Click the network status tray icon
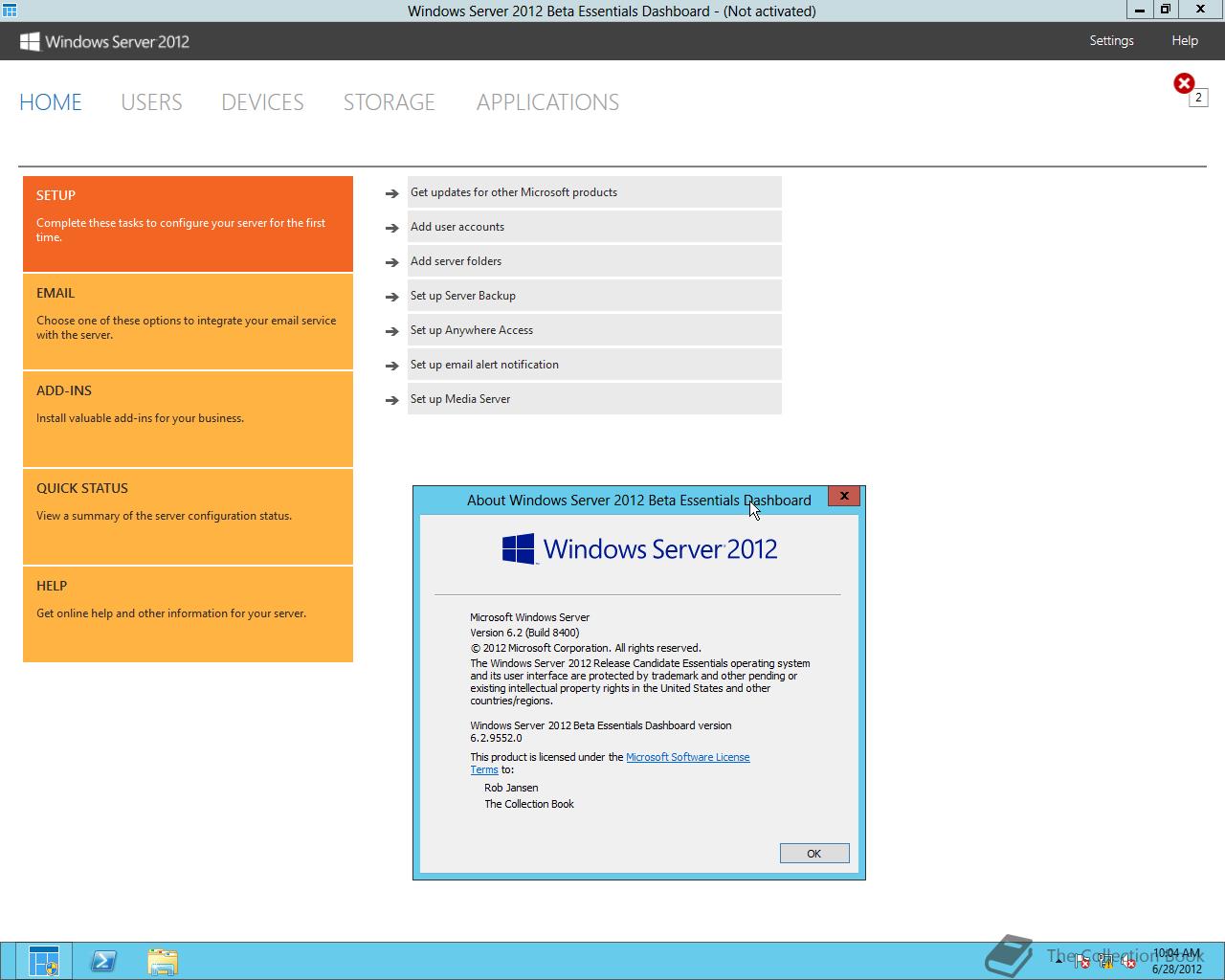The image size is (1225, 980). coord(1106,962)
